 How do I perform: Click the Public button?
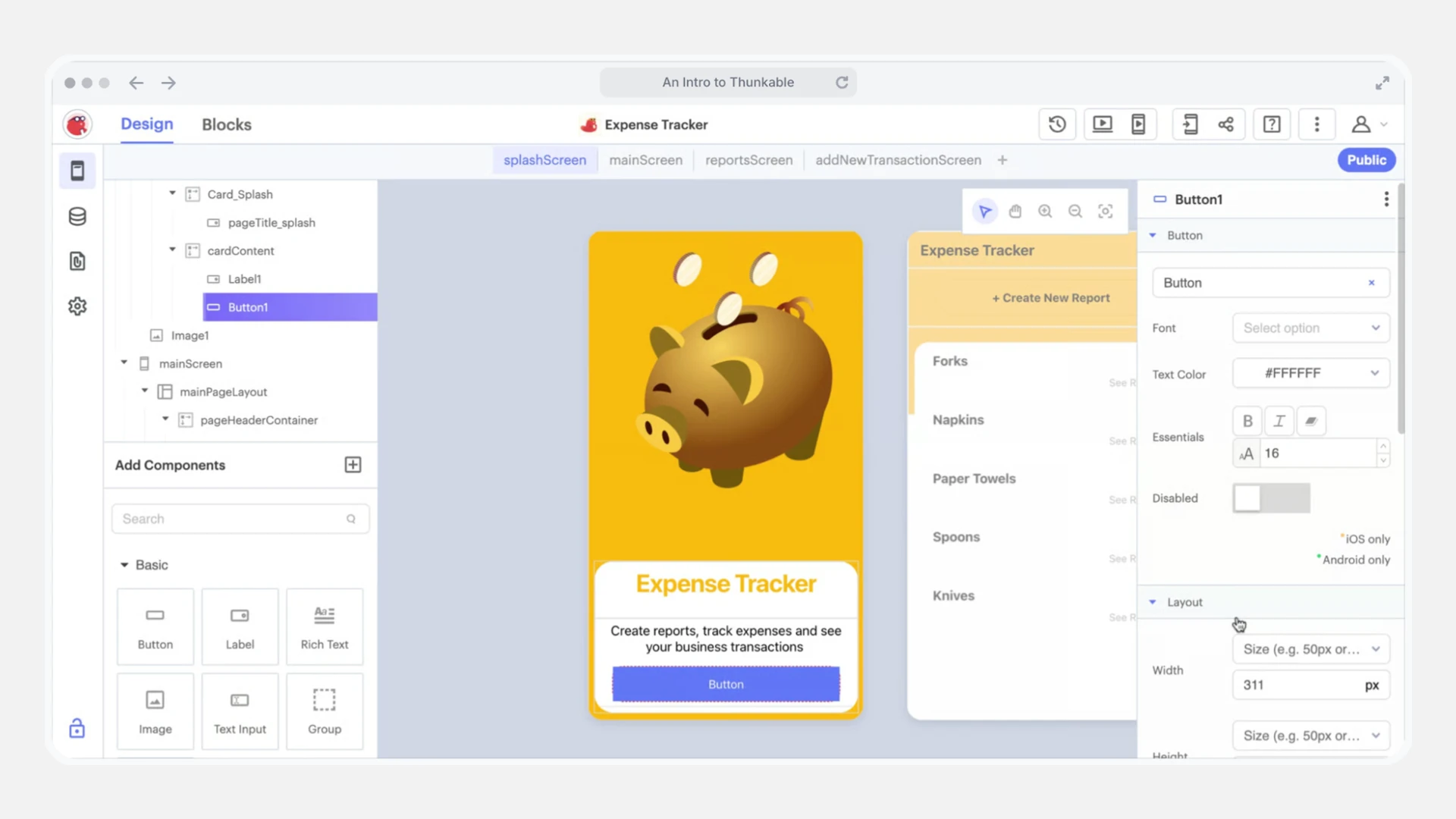[1366, 160]
